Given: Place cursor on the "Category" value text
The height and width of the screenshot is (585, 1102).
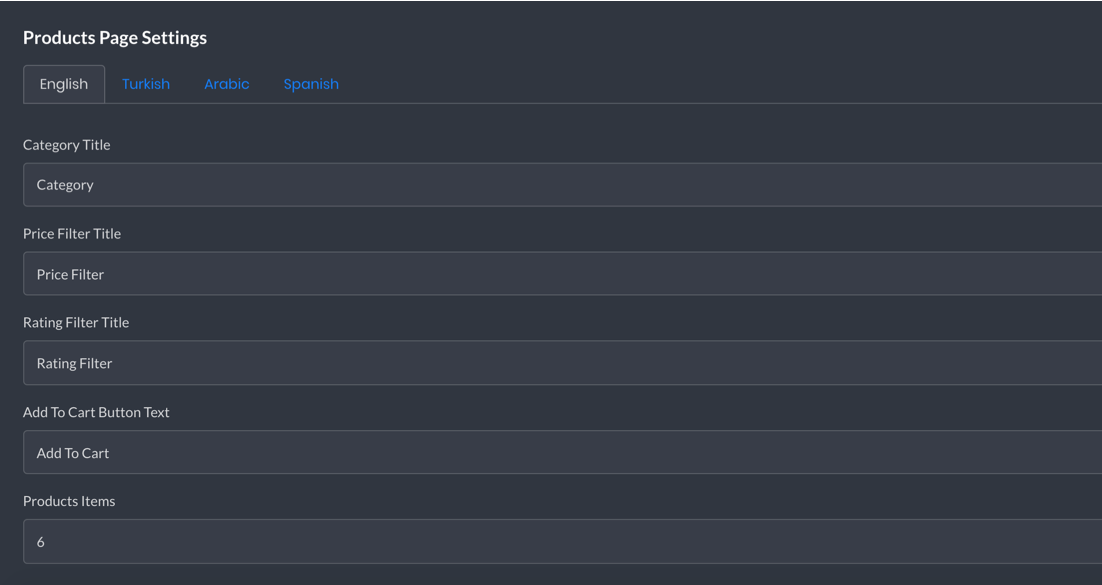Looking at the screenshot, I should pos(65,185).
